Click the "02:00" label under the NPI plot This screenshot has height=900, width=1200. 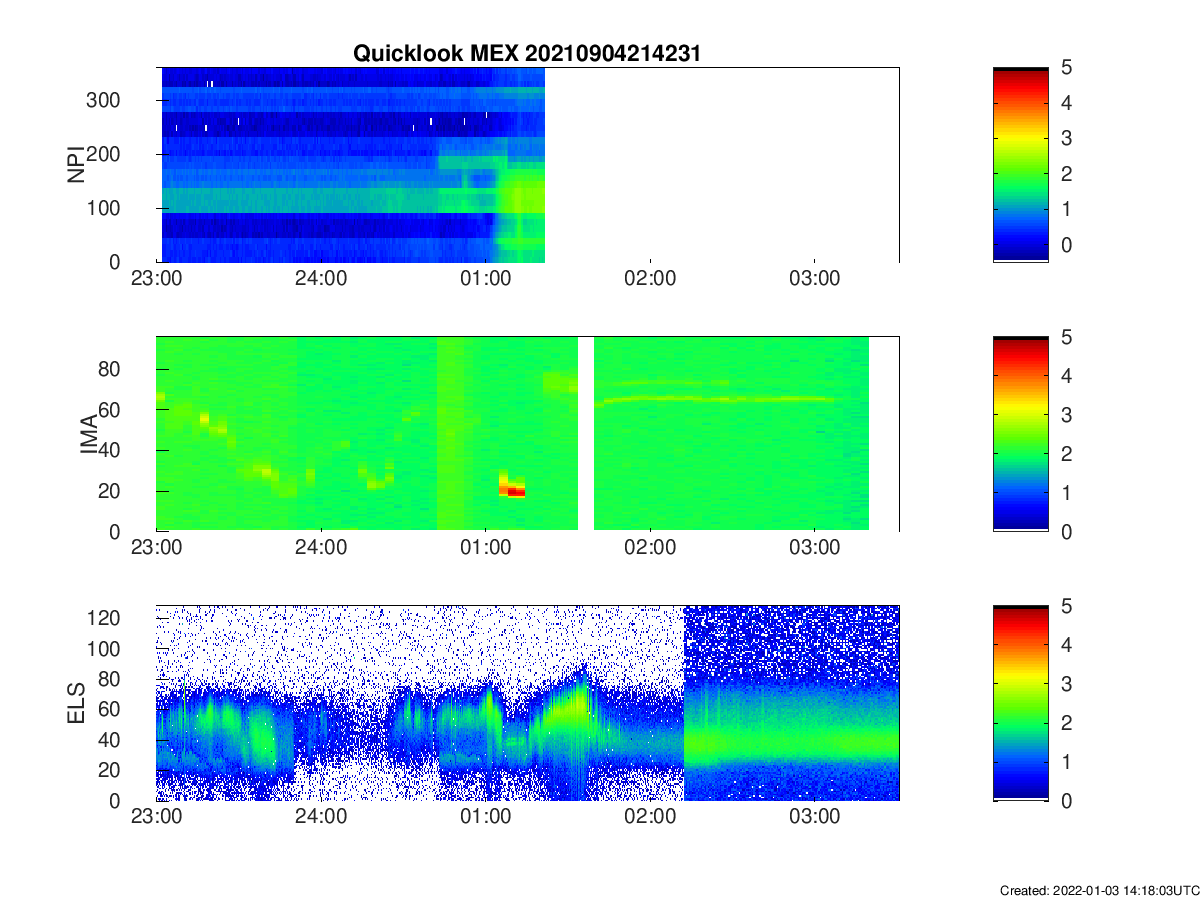click(x=650, y=278)
